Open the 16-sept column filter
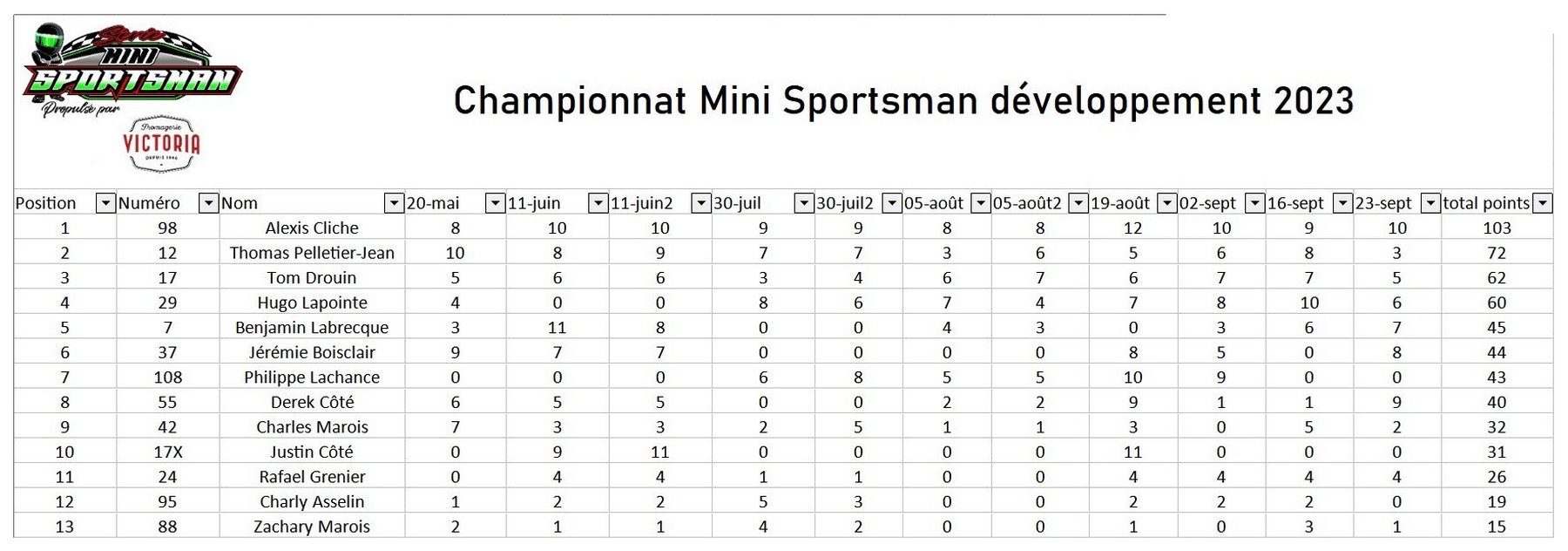Screen dimensions: 1568x551 1343,203
